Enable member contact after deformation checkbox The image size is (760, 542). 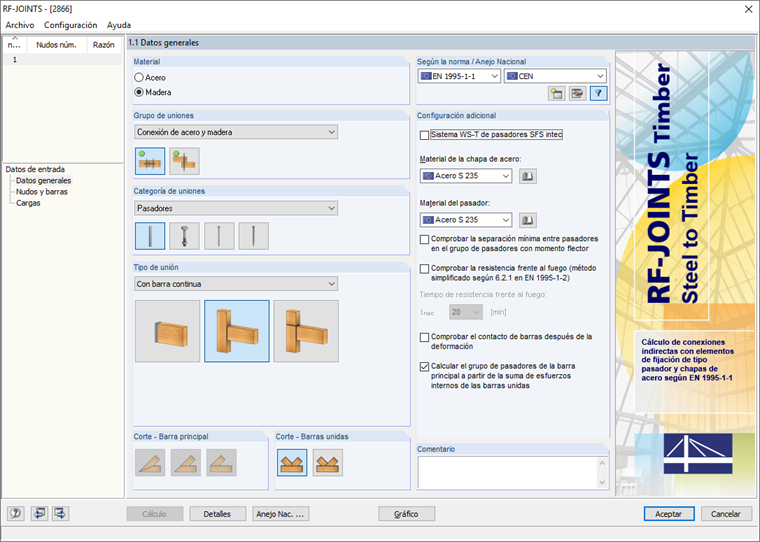point(425,337)
